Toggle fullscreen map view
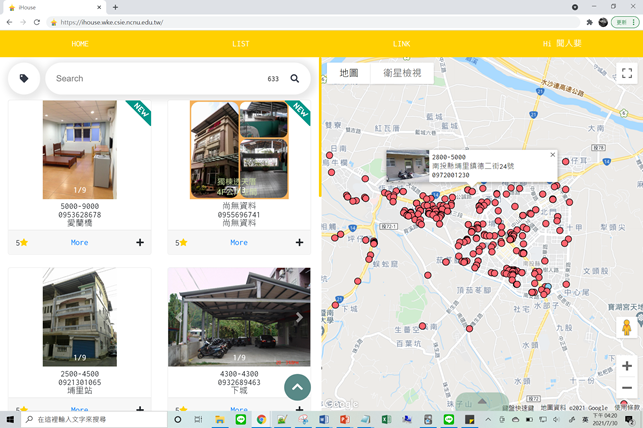 click(x=627, y=73)
